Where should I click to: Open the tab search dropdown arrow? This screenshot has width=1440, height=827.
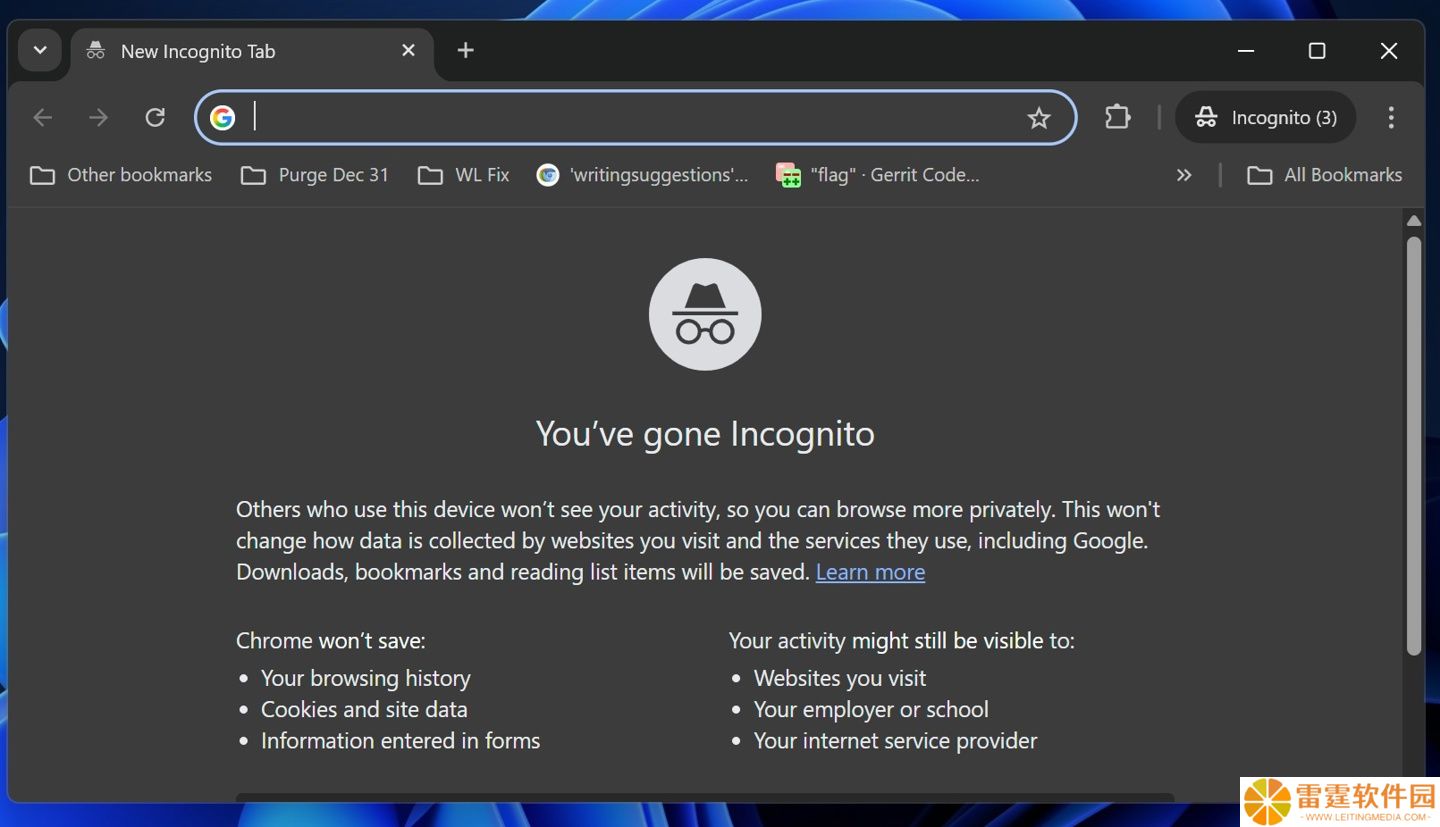coord(40,51)
